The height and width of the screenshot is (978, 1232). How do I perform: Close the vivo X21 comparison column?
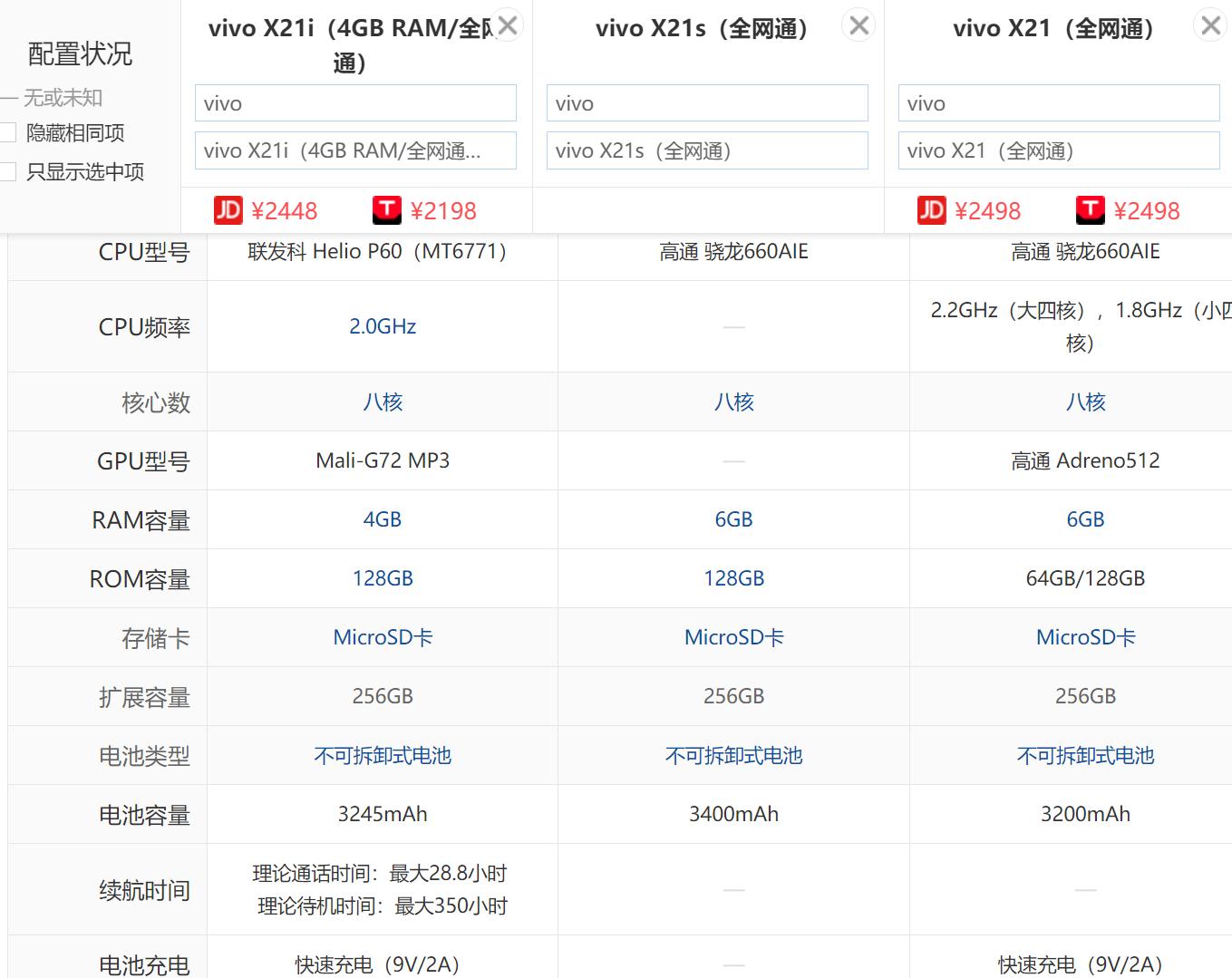[x=1209, y=25]
